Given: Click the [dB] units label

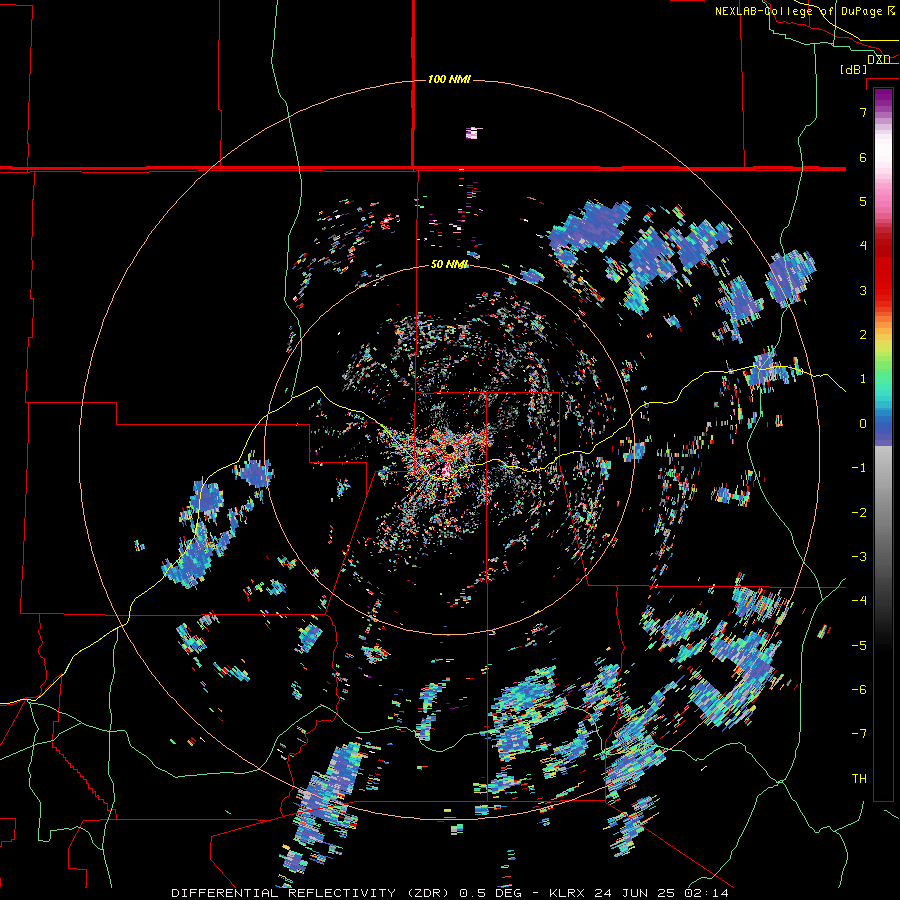Looking at the screenshot, I should click(854, 70).
